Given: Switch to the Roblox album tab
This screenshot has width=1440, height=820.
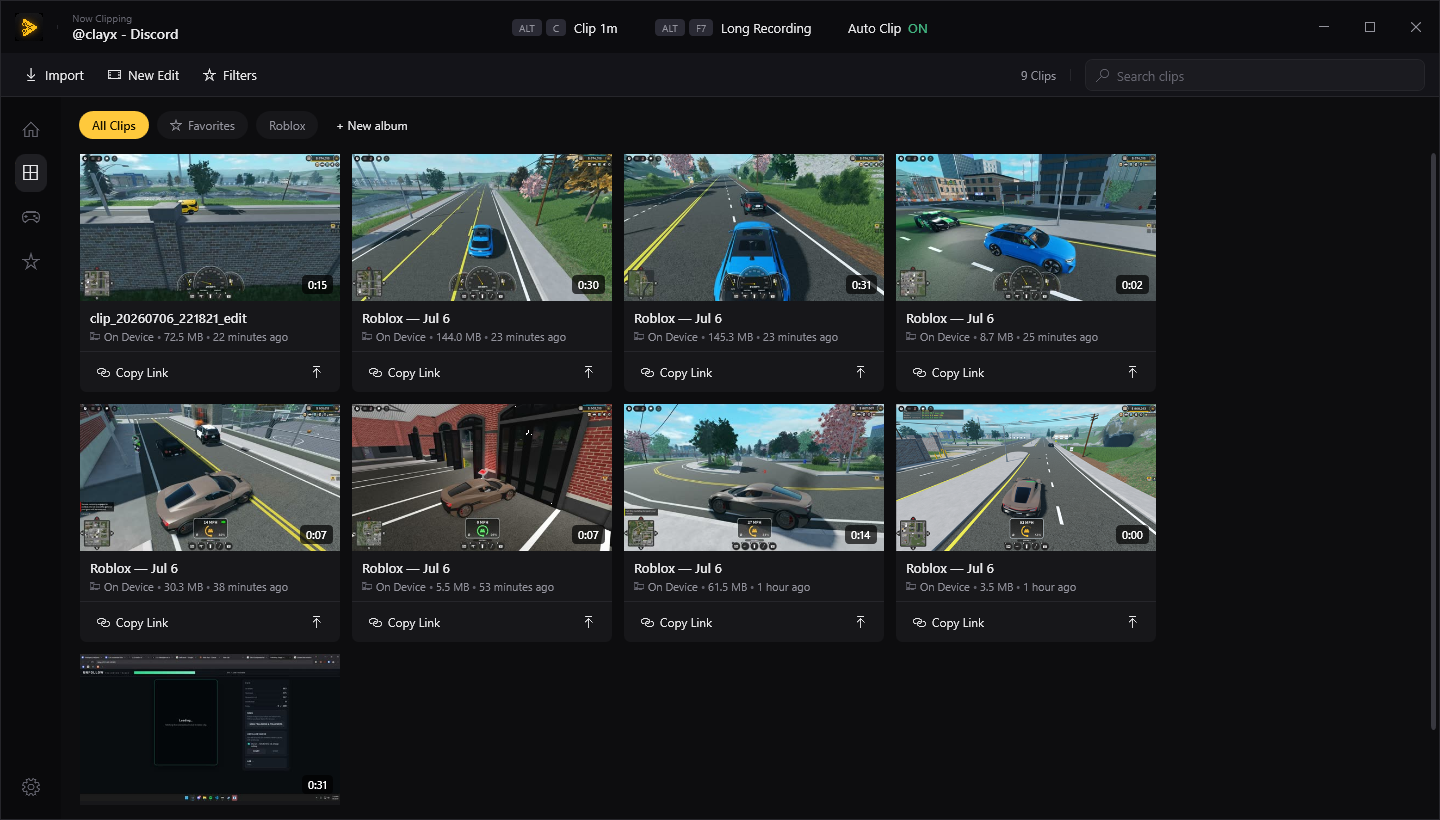Looking at the screenshot, I should [287, 125].
